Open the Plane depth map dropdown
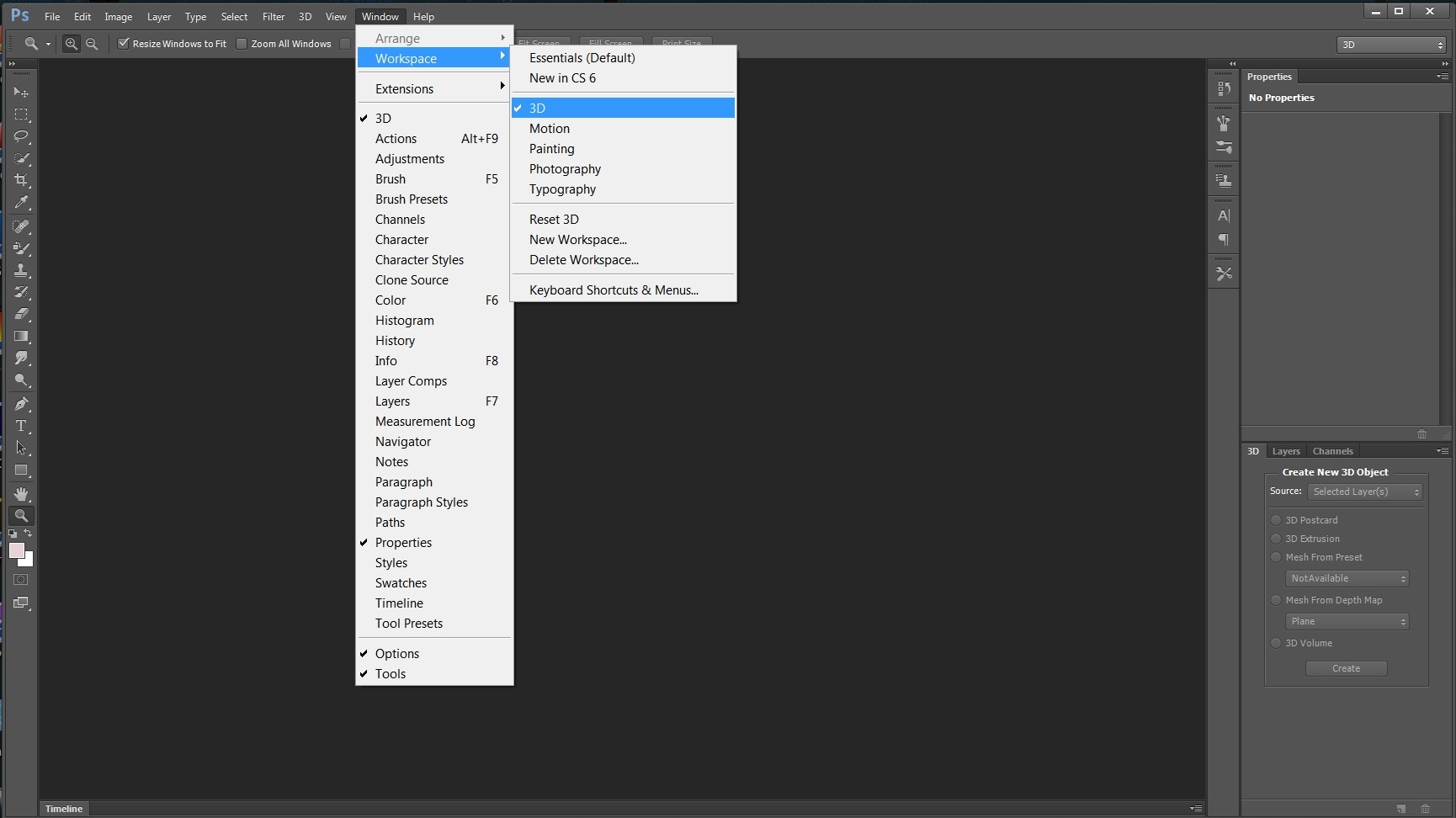 [x=1347, y=621]
